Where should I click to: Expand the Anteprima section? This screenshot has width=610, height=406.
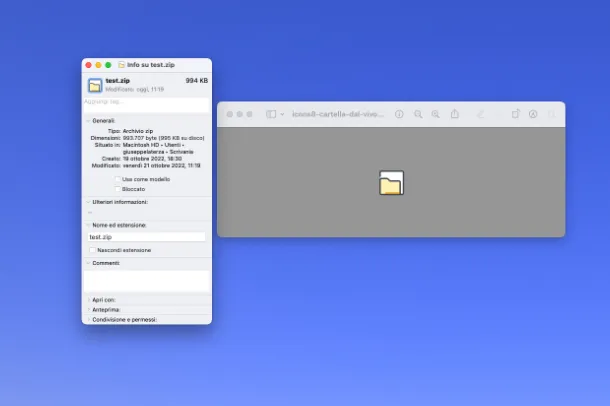89,310
